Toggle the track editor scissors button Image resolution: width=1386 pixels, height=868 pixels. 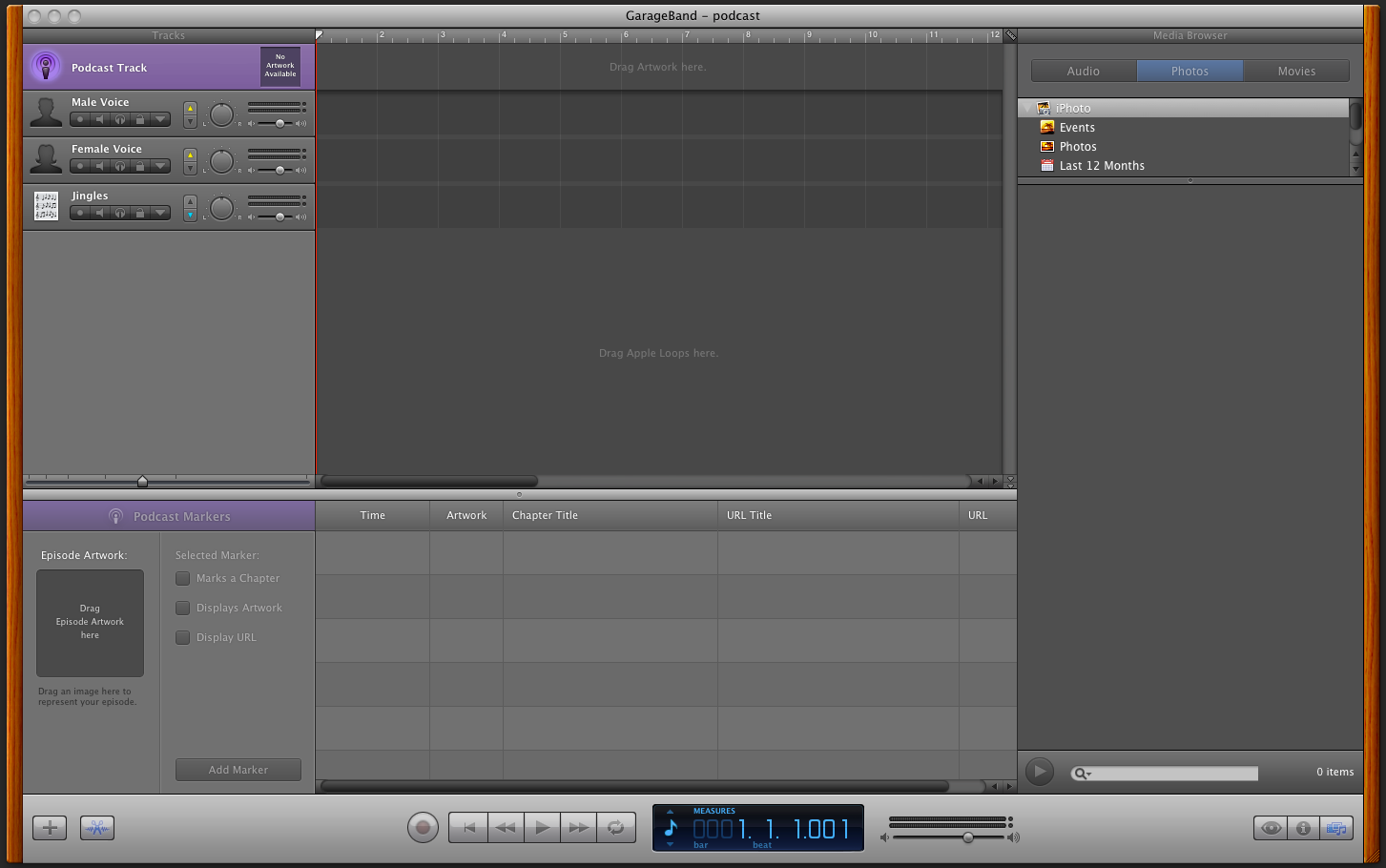pyautogui.click(x=97, y=828)
